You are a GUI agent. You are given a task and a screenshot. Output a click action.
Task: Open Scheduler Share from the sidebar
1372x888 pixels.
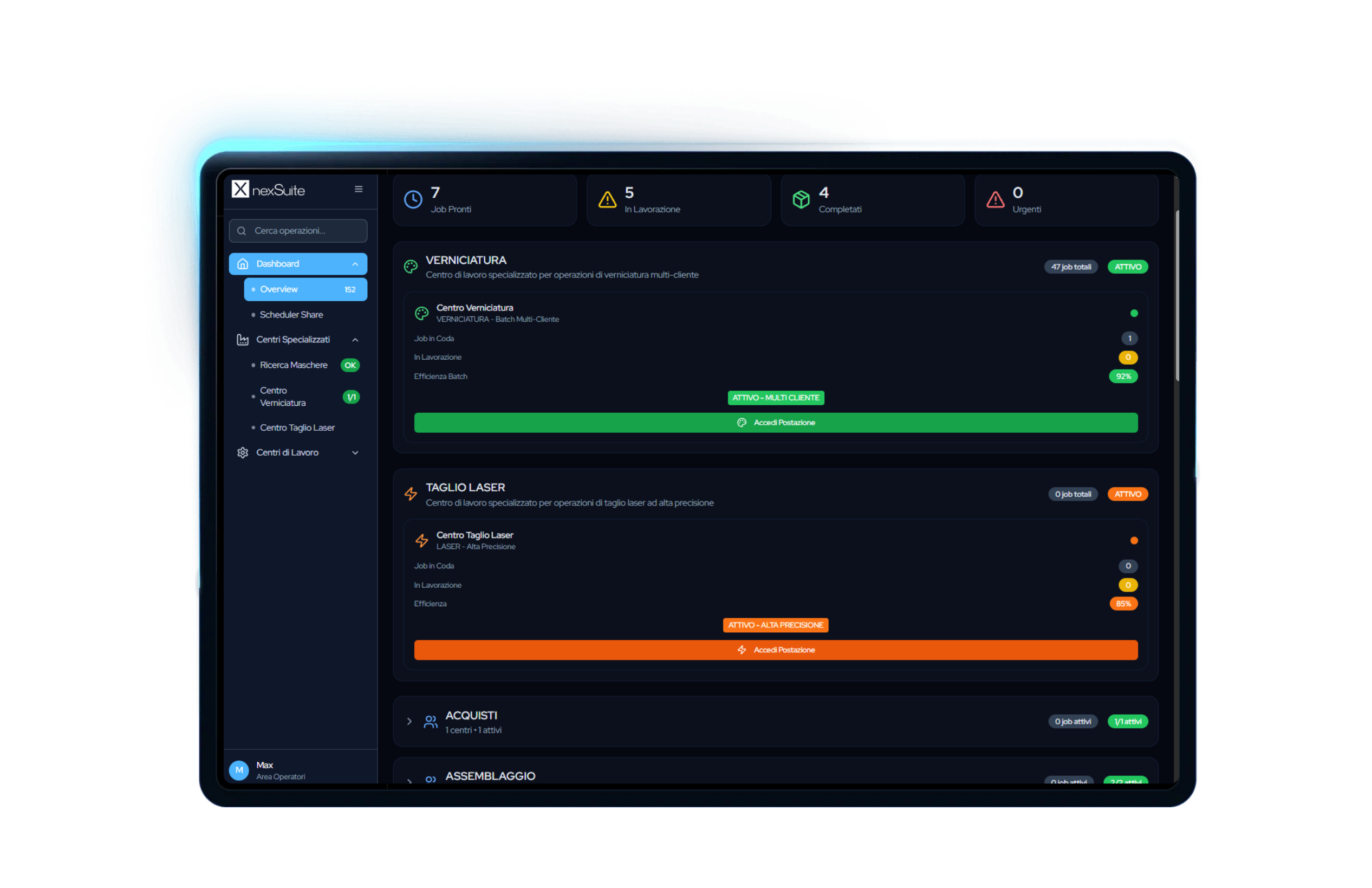pyautogui.click(x=291, y=314)
